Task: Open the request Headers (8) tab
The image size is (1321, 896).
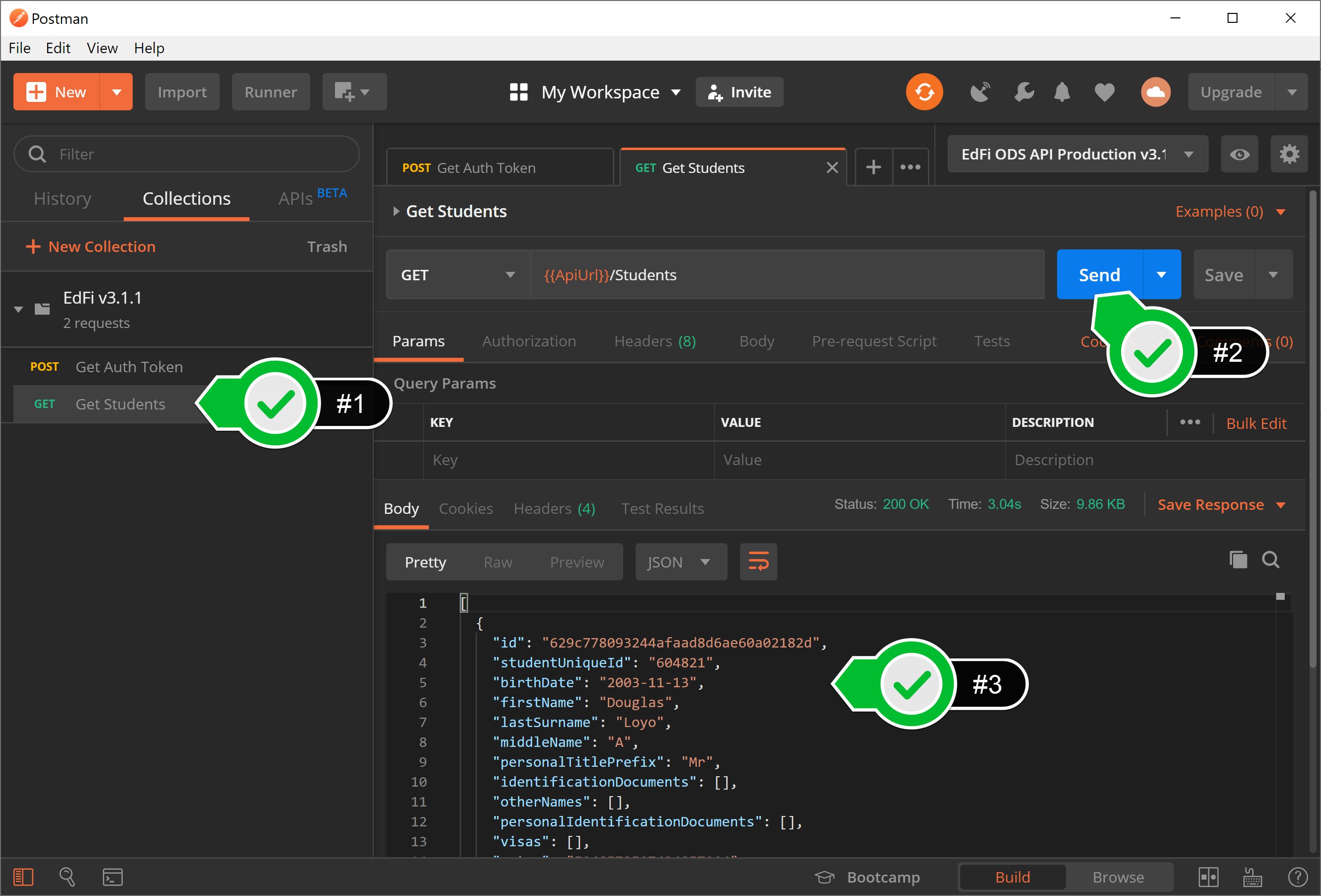Action: click(x=656, y=341)
